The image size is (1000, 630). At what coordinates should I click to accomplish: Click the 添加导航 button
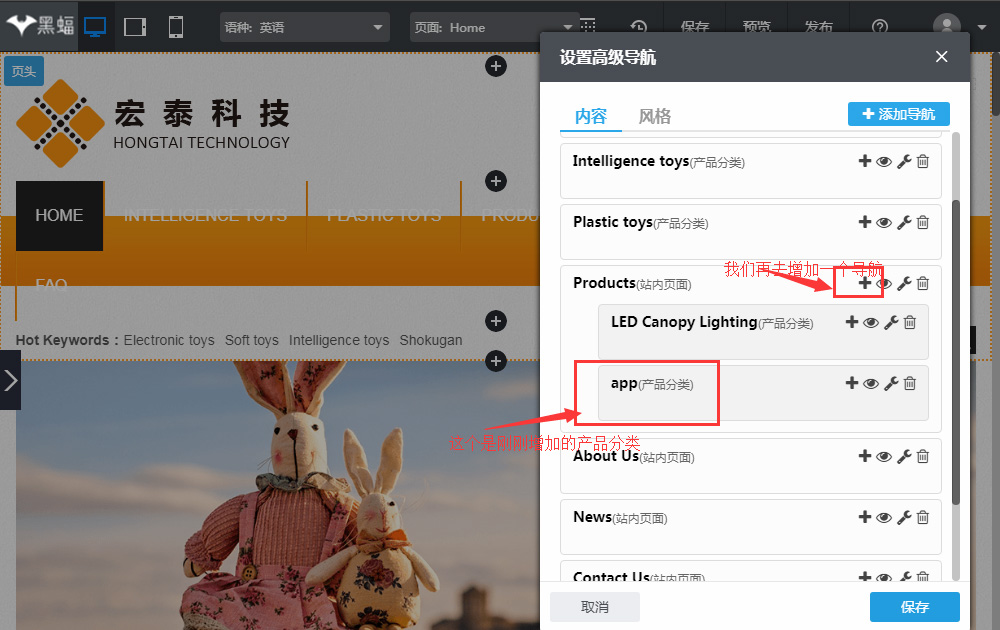click(x=898, y=114)
